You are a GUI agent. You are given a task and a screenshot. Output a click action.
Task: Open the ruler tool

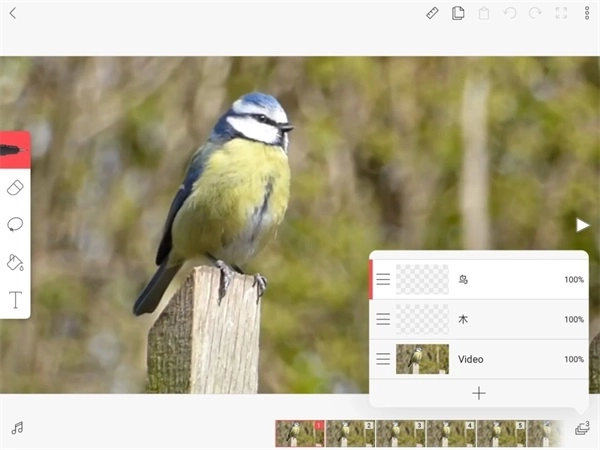point(432,13)
